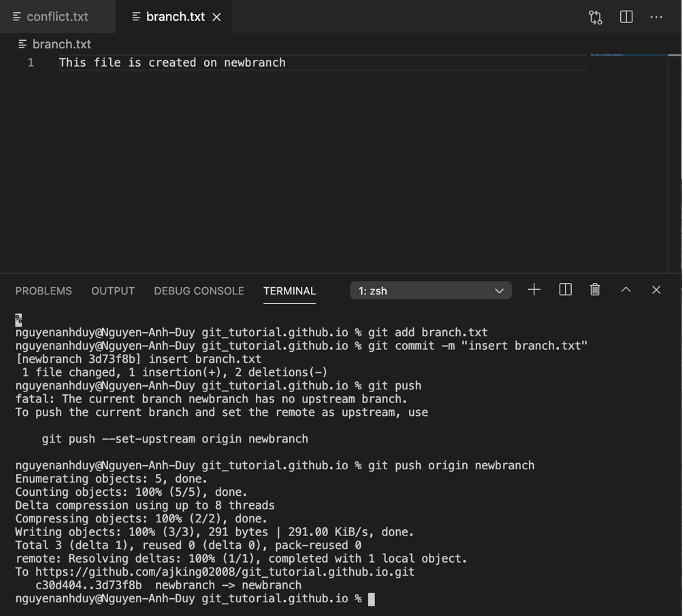Switch to the OUTPUT panel tab

point(113,291)
